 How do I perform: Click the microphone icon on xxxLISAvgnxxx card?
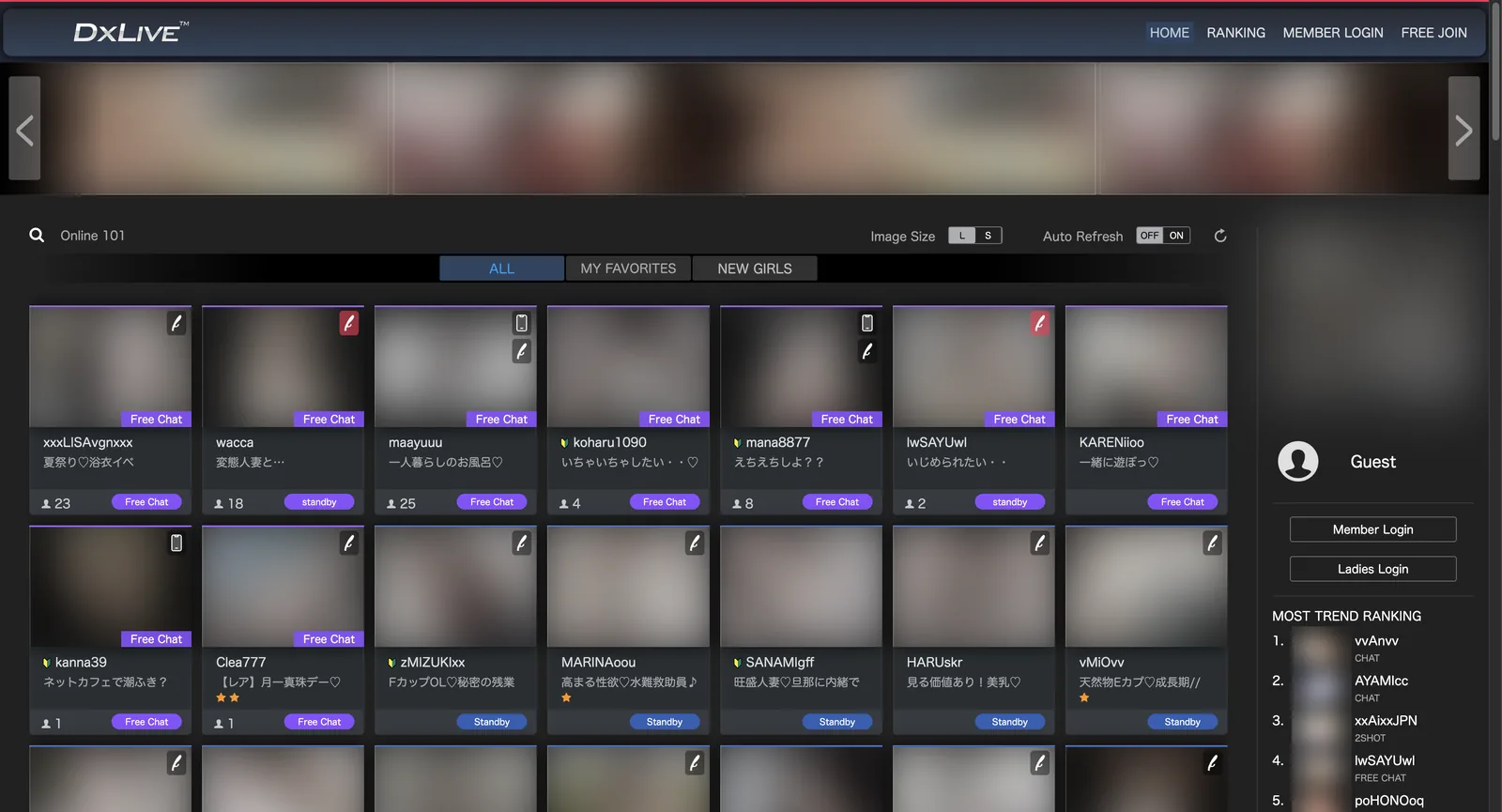pyautogui.click(x=176, y=323)
